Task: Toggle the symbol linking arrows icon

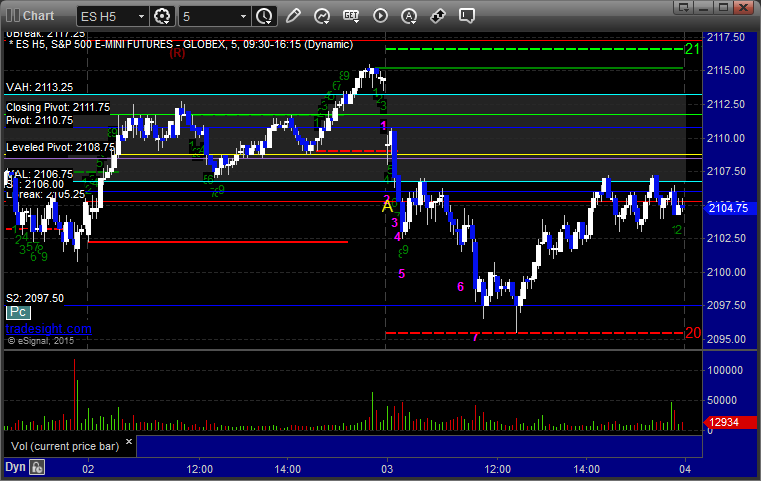Action: (438, 16)
